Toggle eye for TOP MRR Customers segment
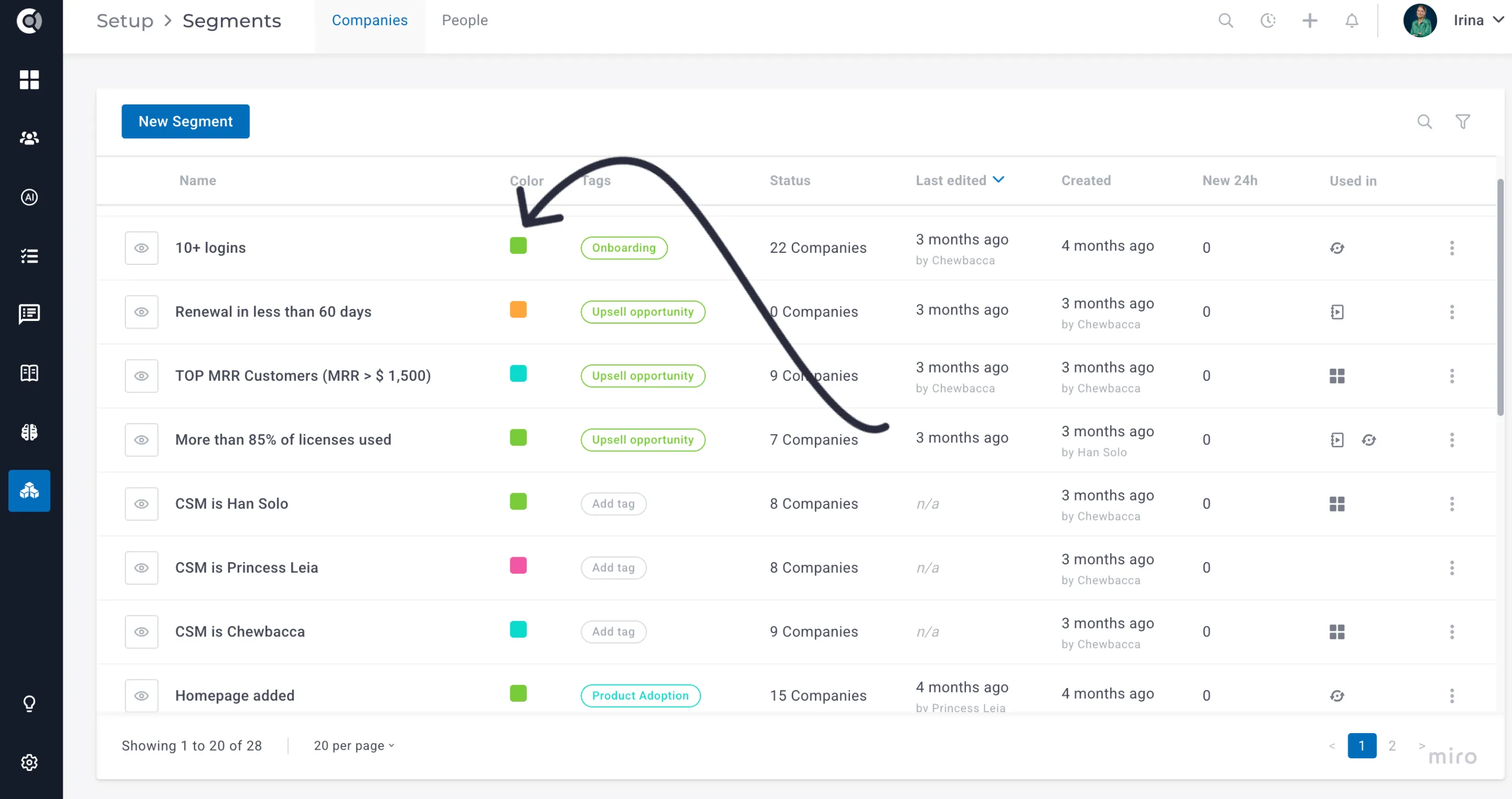Image resolution: width=1512 pixels, height=799 pixels. point(141,375)
